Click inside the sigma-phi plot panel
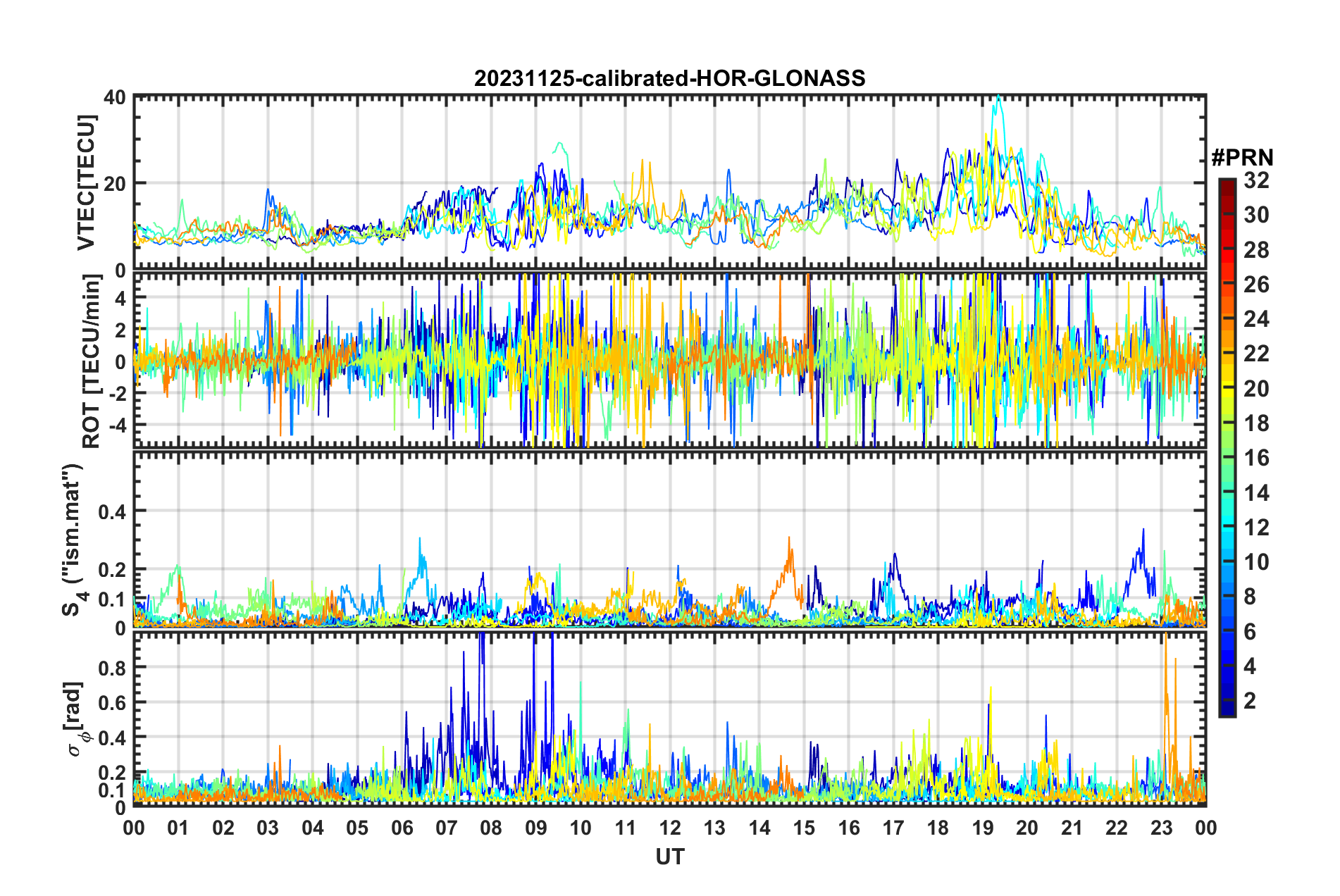 (670, 719)
